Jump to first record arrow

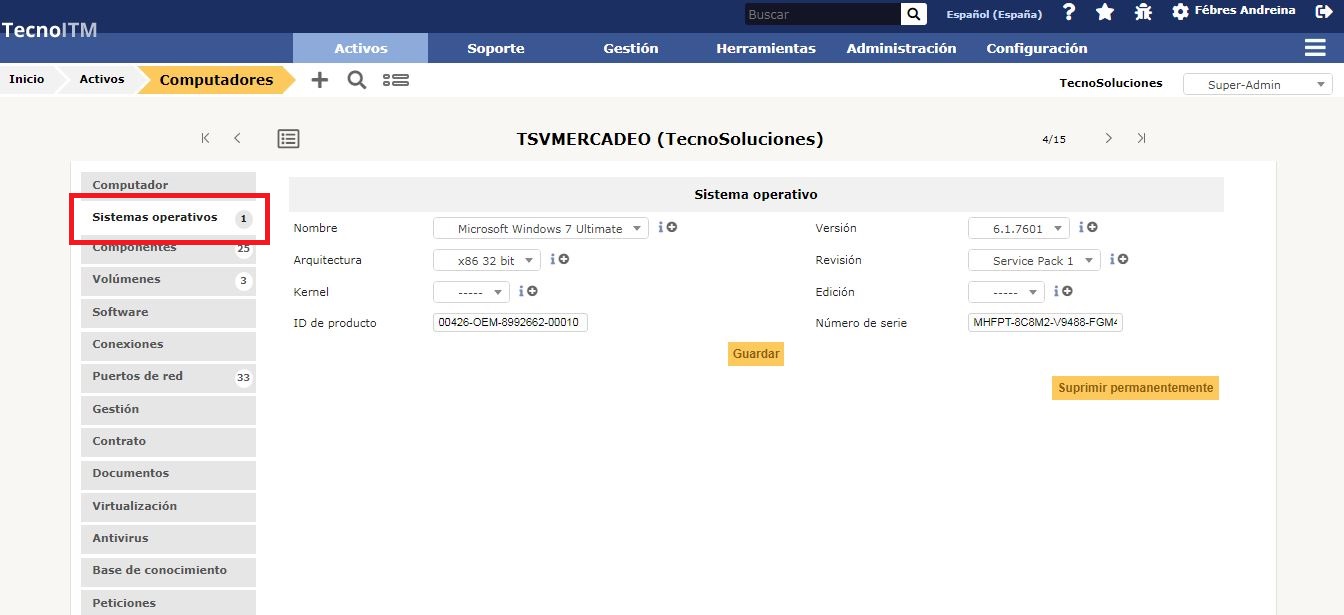pos(205,139)
